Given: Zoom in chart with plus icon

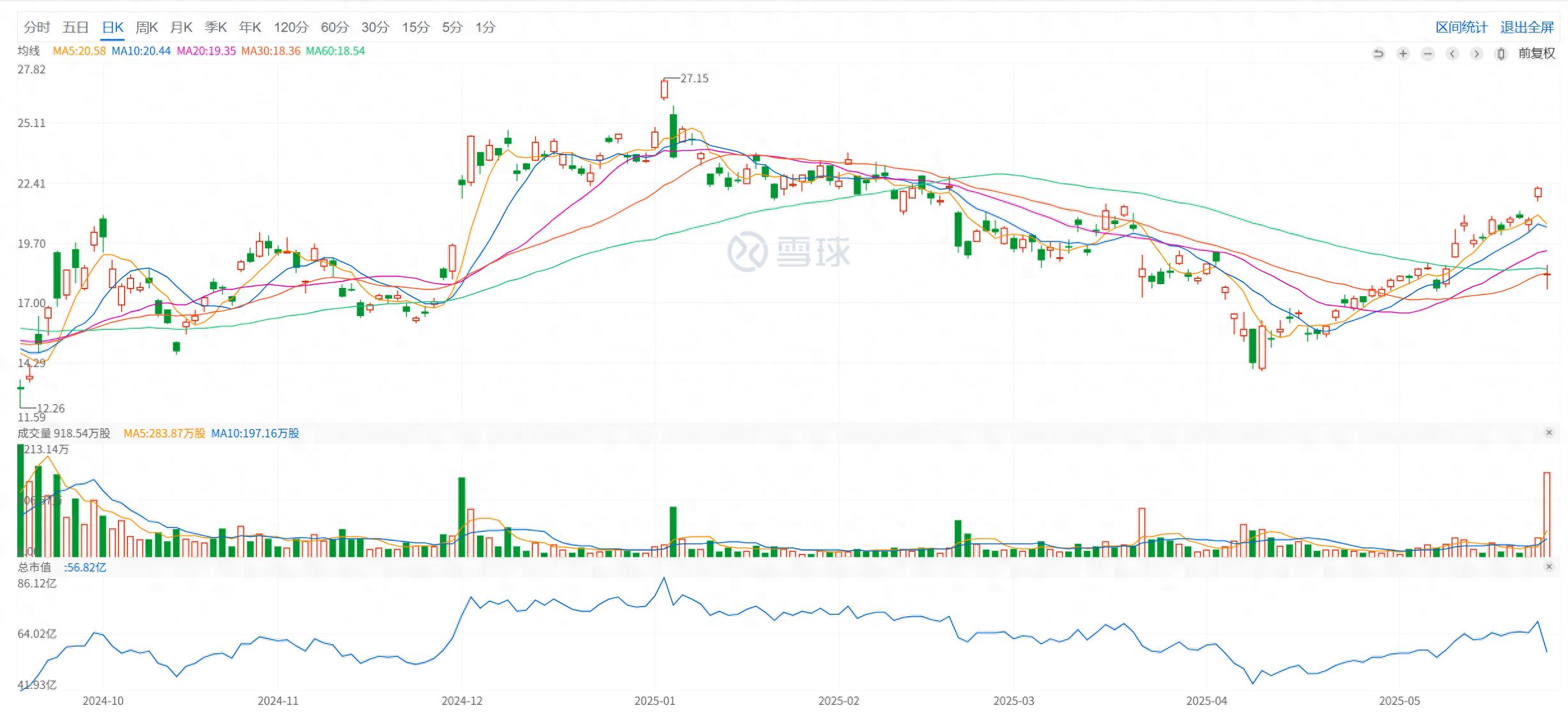Looking at the screenshot, I should pos(1403,54).
